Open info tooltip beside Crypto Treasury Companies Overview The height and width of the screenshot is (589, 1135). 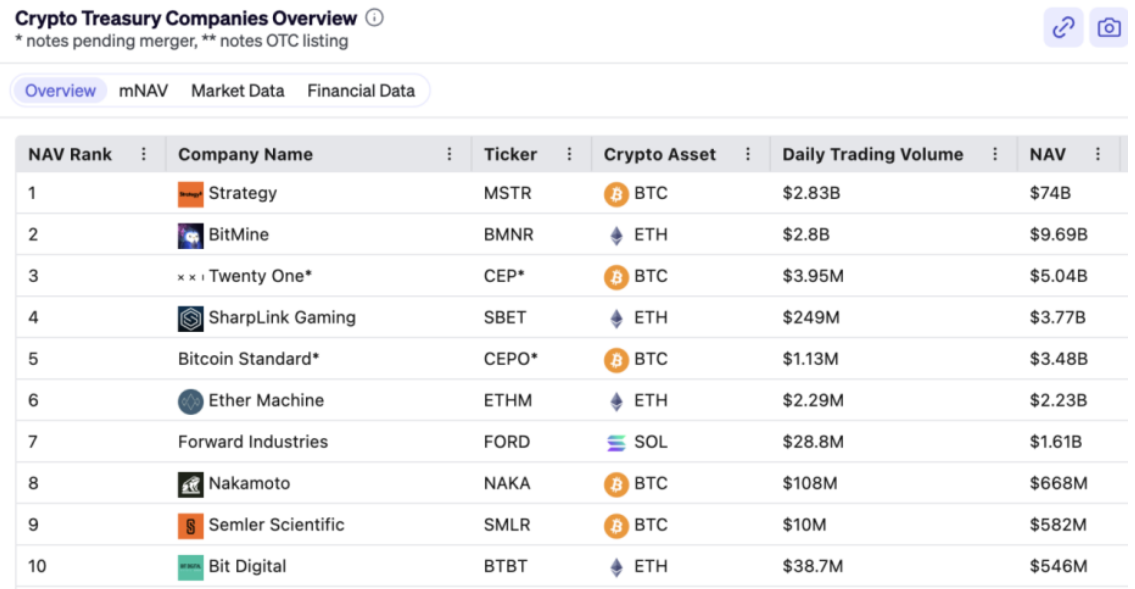374,17
